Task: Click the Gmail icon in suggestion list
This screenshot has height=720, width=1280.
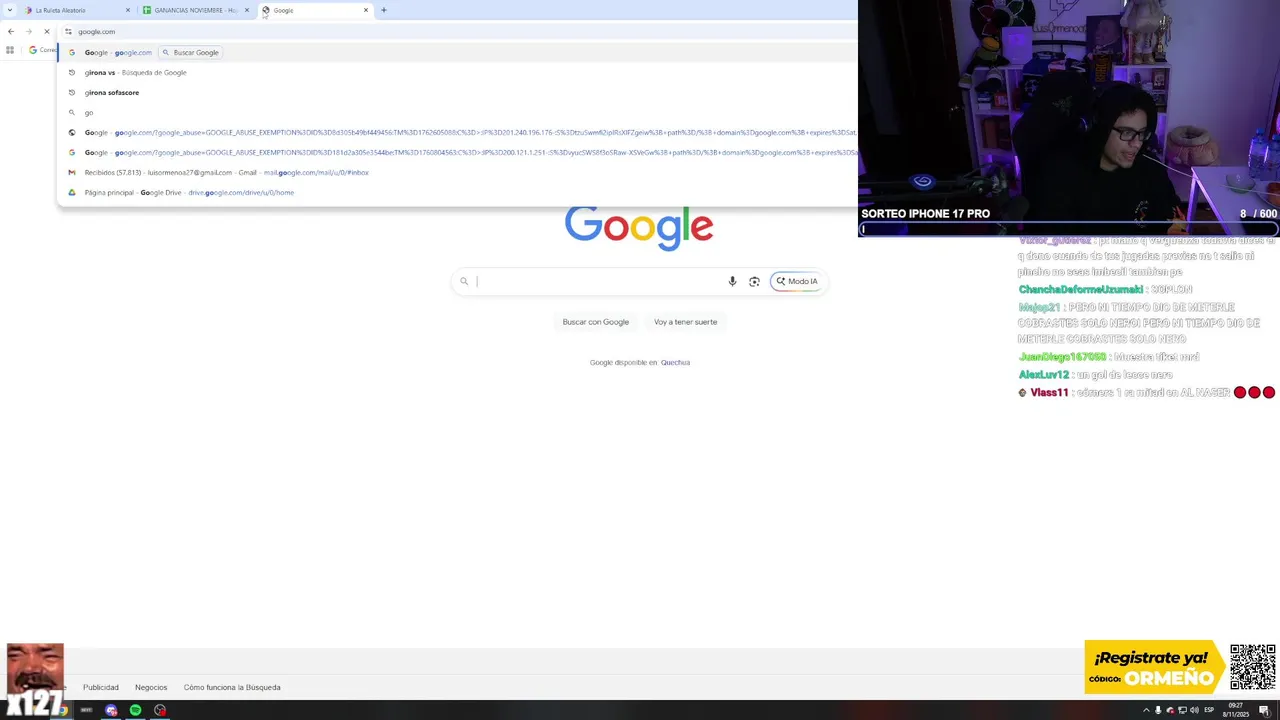Action: [71, 172]
